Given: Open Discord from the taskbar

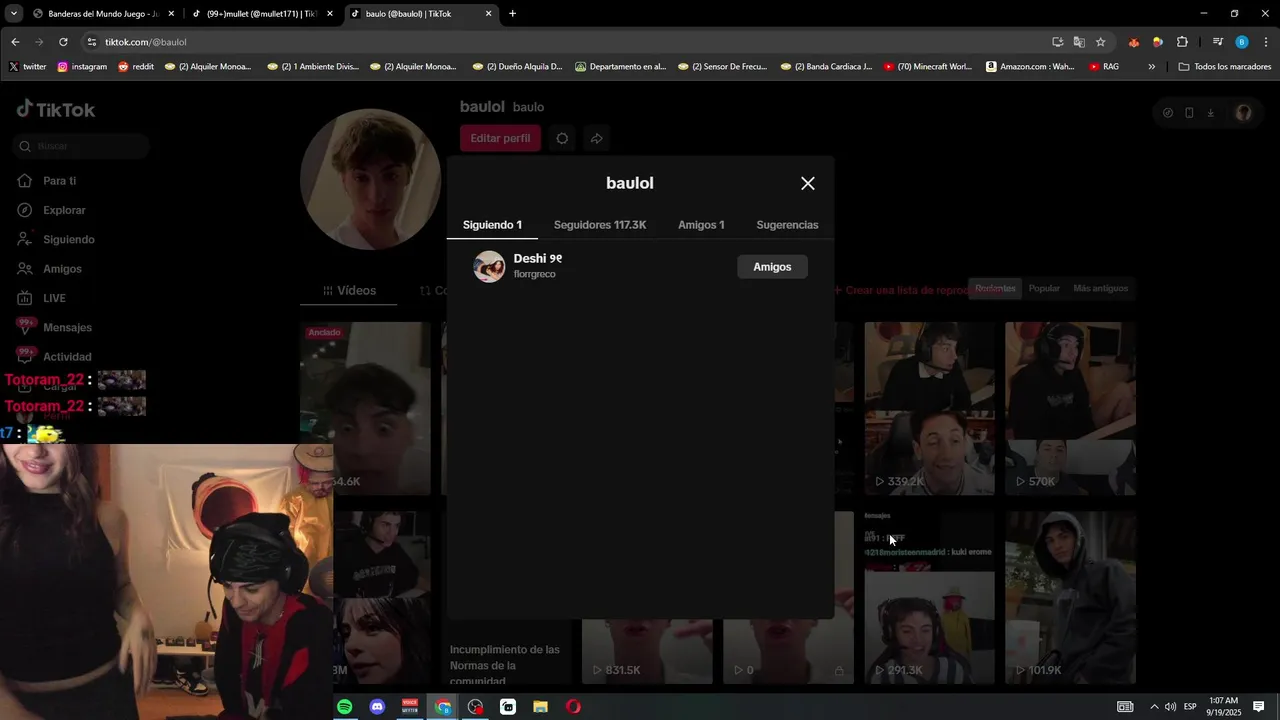Looking at the screenshot, I should click(x=377, y=707).
